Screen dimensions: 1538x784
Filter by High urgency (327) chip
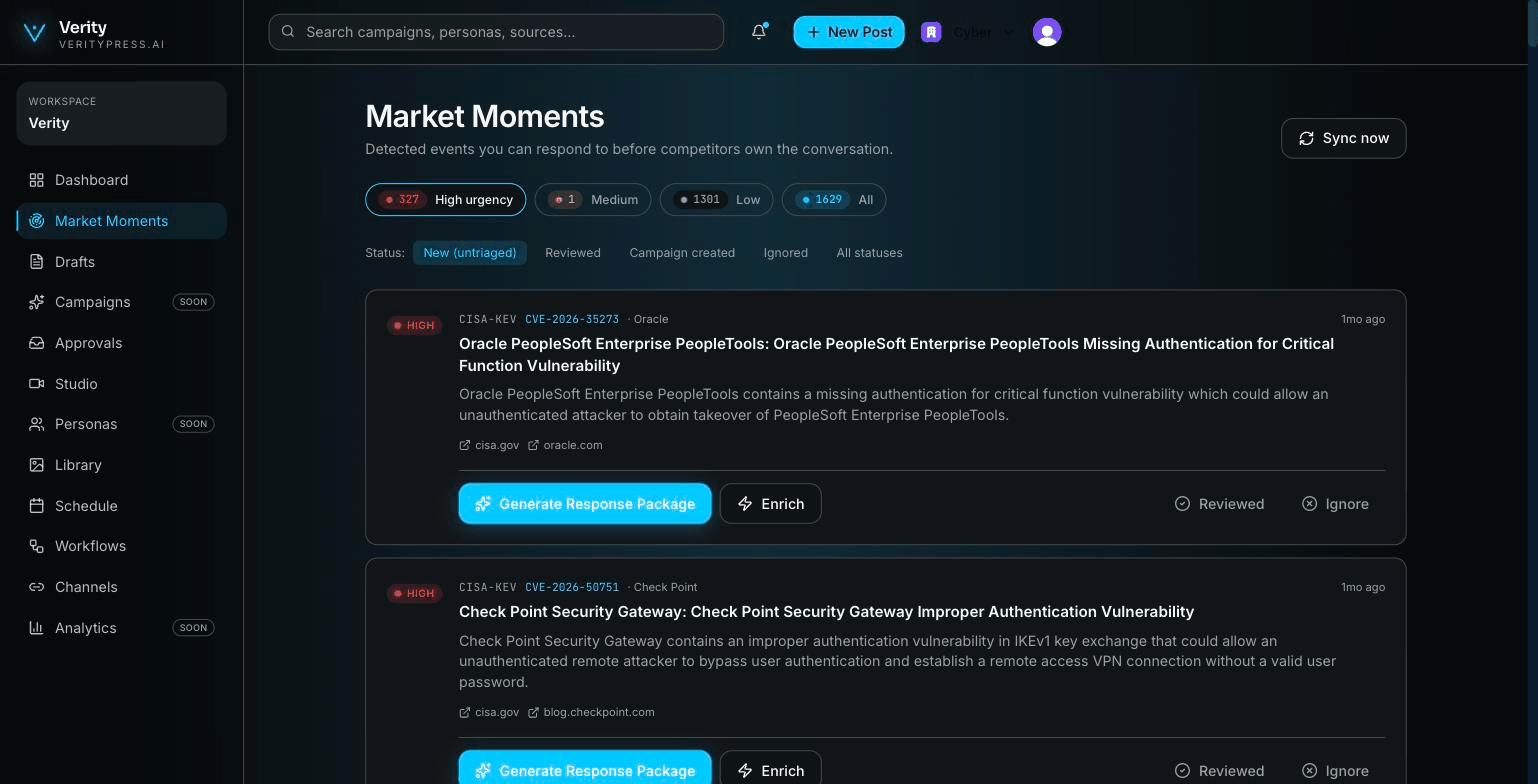pyautogui.click(x=445, y=200)
